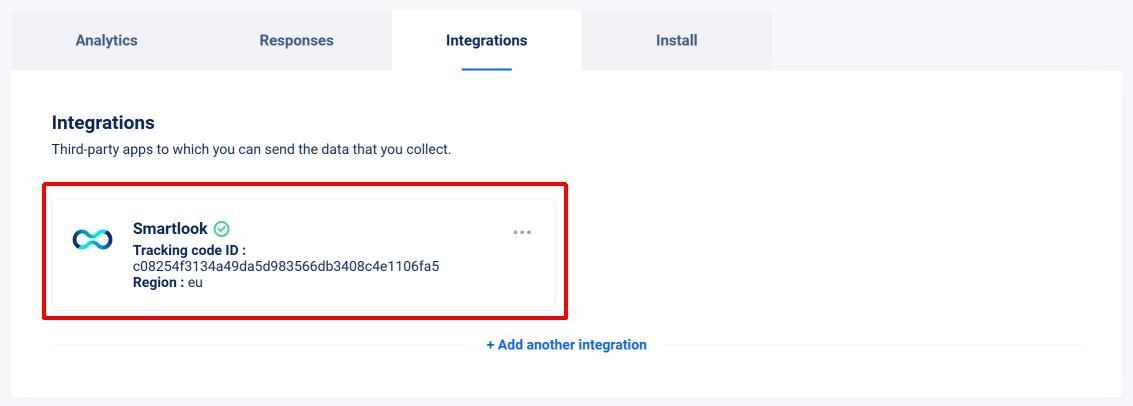The height and width of the screenshot is (406, 1133).
Task: Open the Responses tab
Action: 296,40
